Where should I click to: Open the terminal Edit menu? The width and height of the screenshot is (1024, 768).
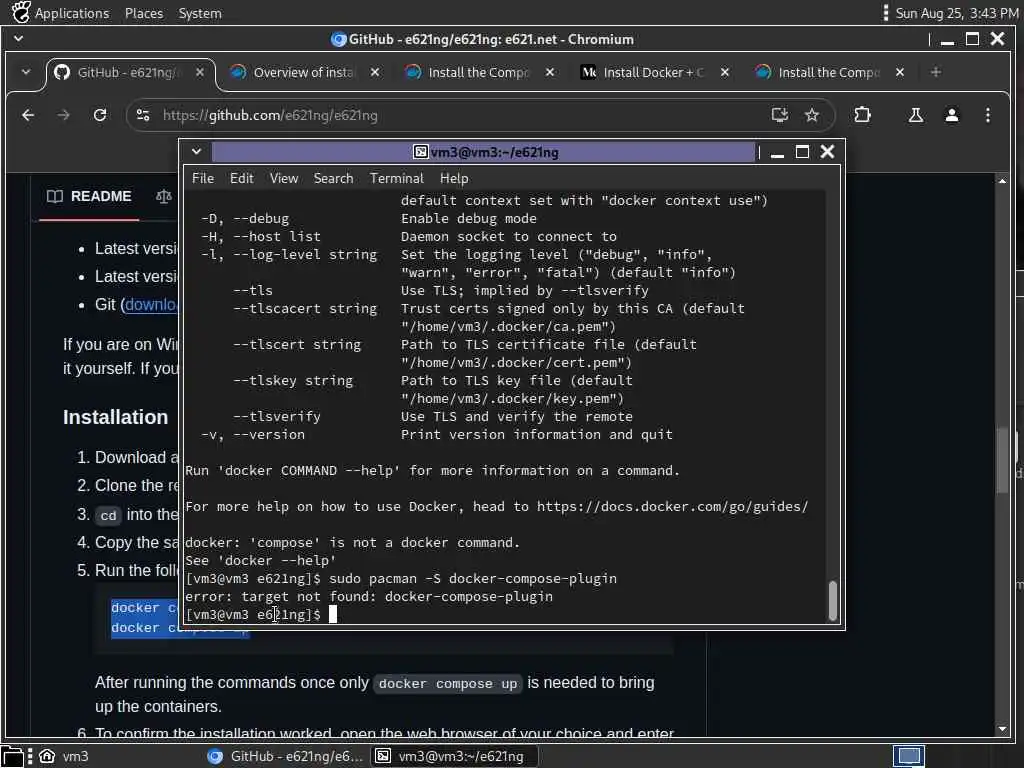[x=241, y=178]
